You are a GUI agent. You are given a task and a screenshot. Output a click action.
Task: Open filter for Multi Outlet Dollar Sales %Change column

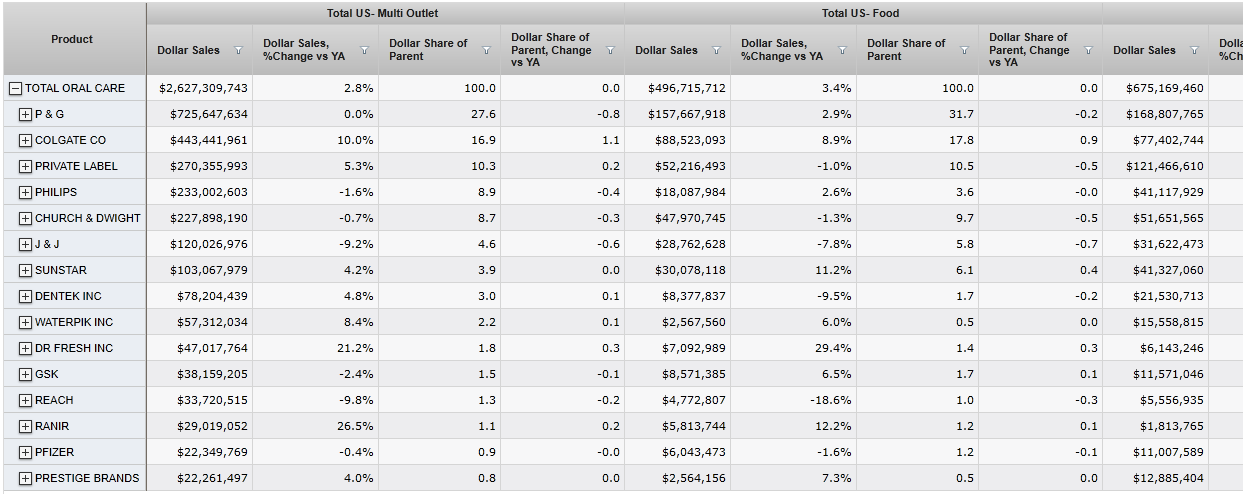[x=364, y=50]
